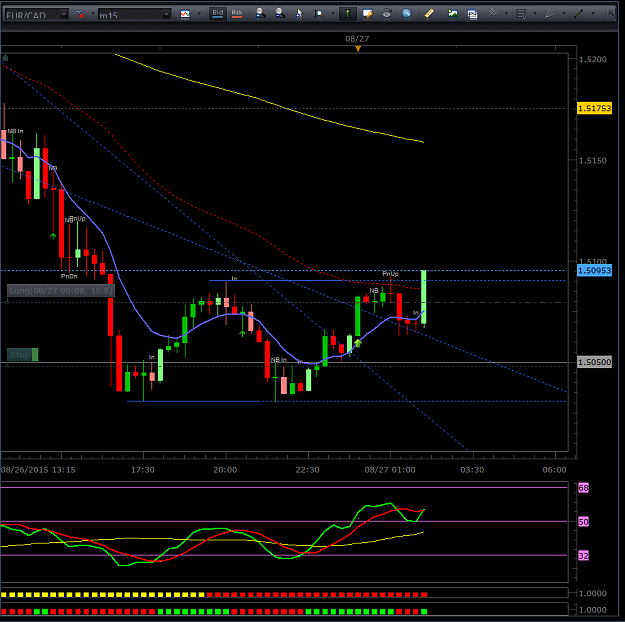This screenshot has height=622, width=625.
Task: Click the 32 oscillator level label
Action: (x=583, y=555)
